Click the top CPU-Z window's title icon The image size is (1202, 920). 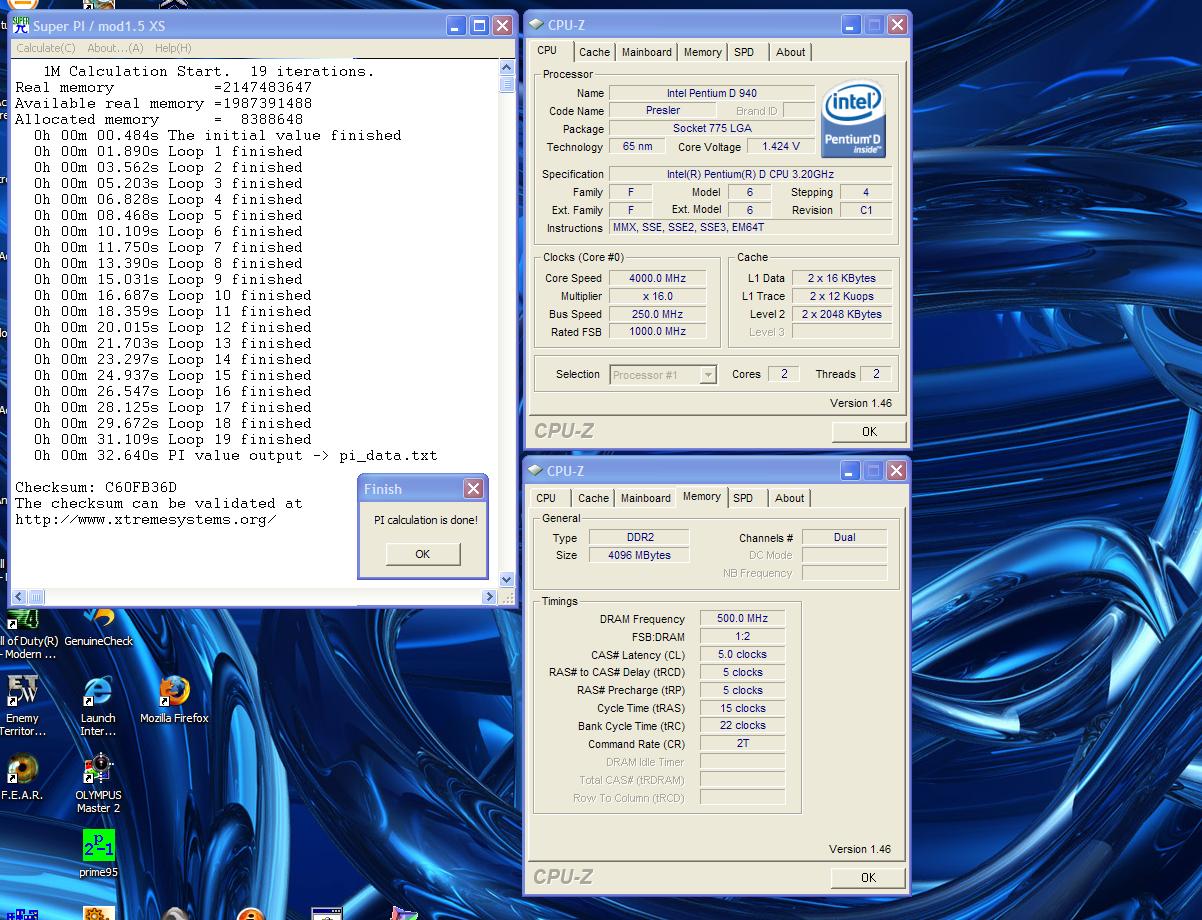(536, 25)
